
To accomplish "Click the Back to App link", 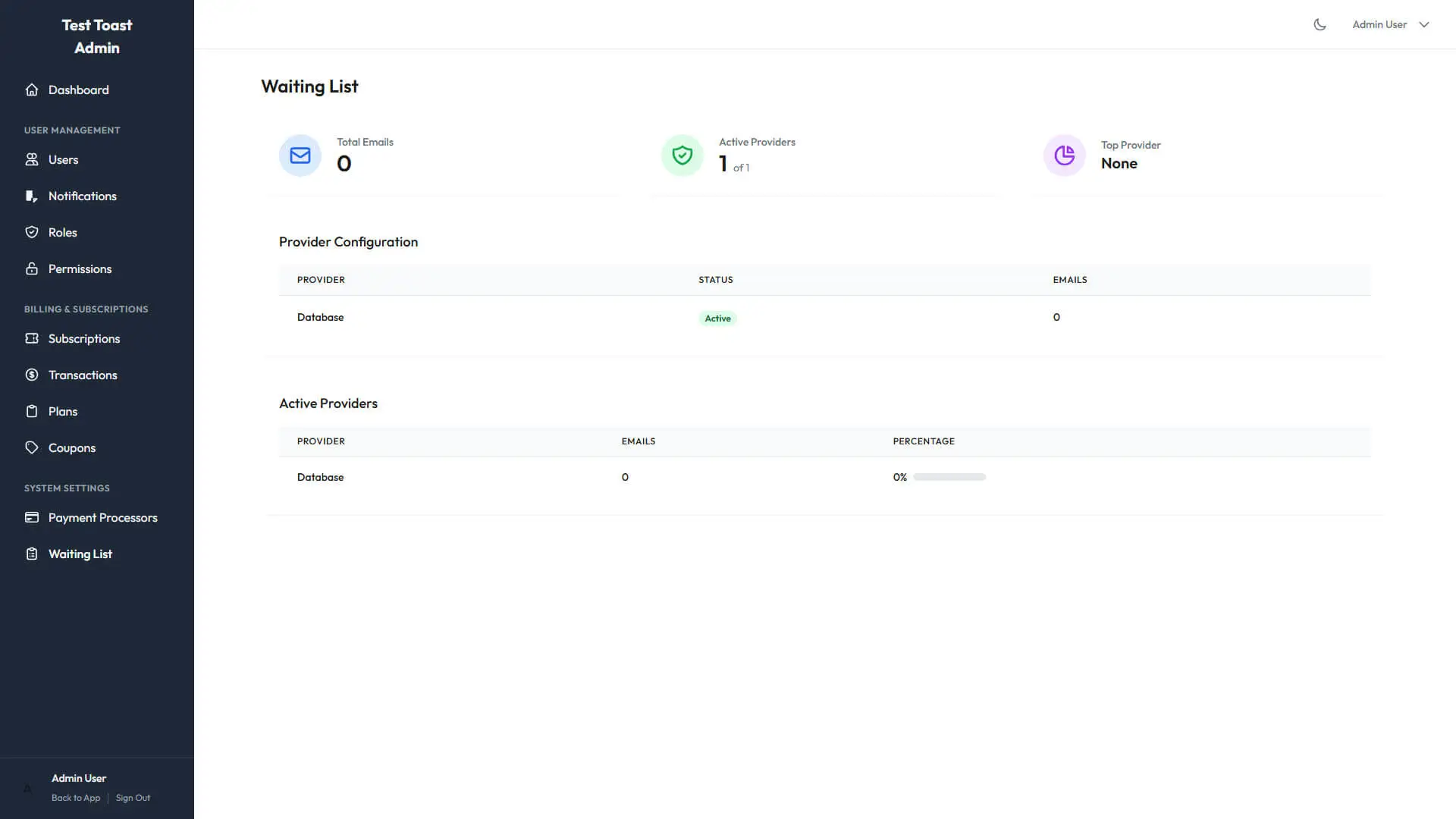I will (75, 797).
